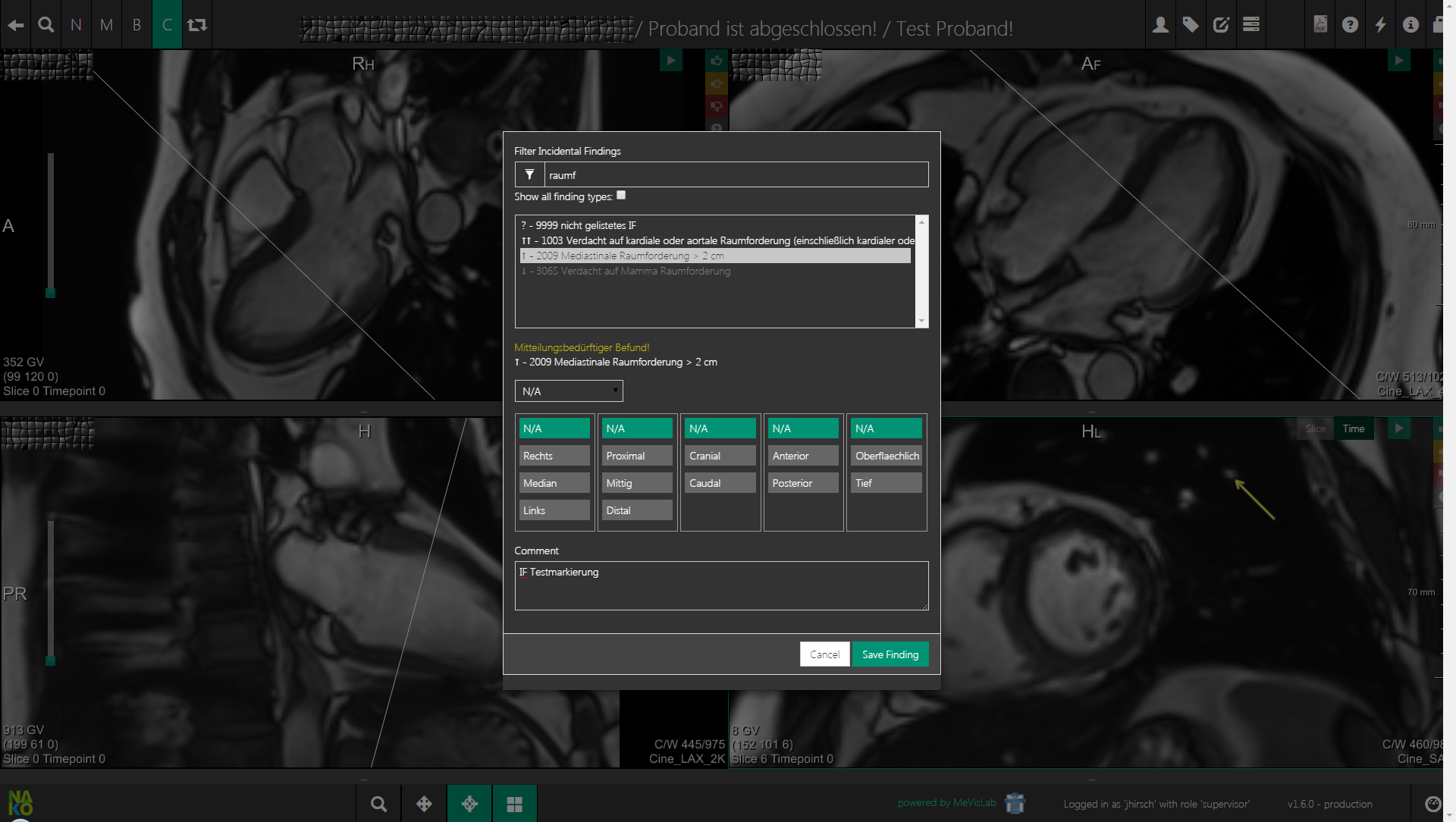Click the magnifier search icon in top toolbar
This screenshot has width=1456, height=822.
[x=46, y=25]
